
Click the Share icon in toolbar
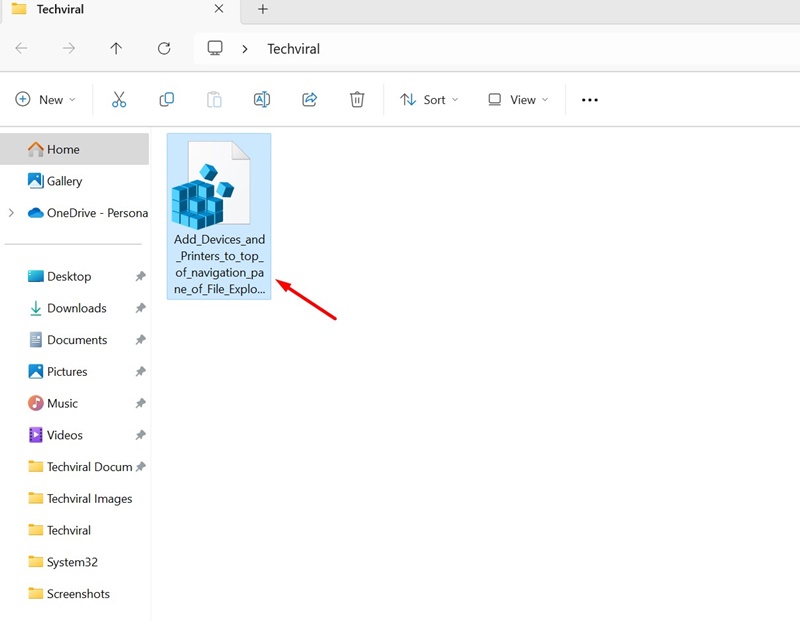pos(310,100)
